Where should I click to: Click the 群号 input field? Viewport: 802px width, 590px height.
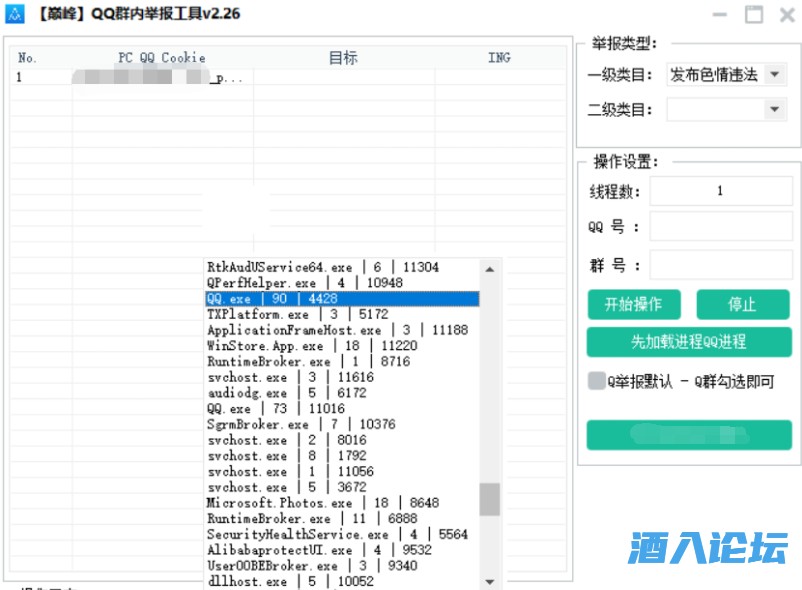click(721, 265)
